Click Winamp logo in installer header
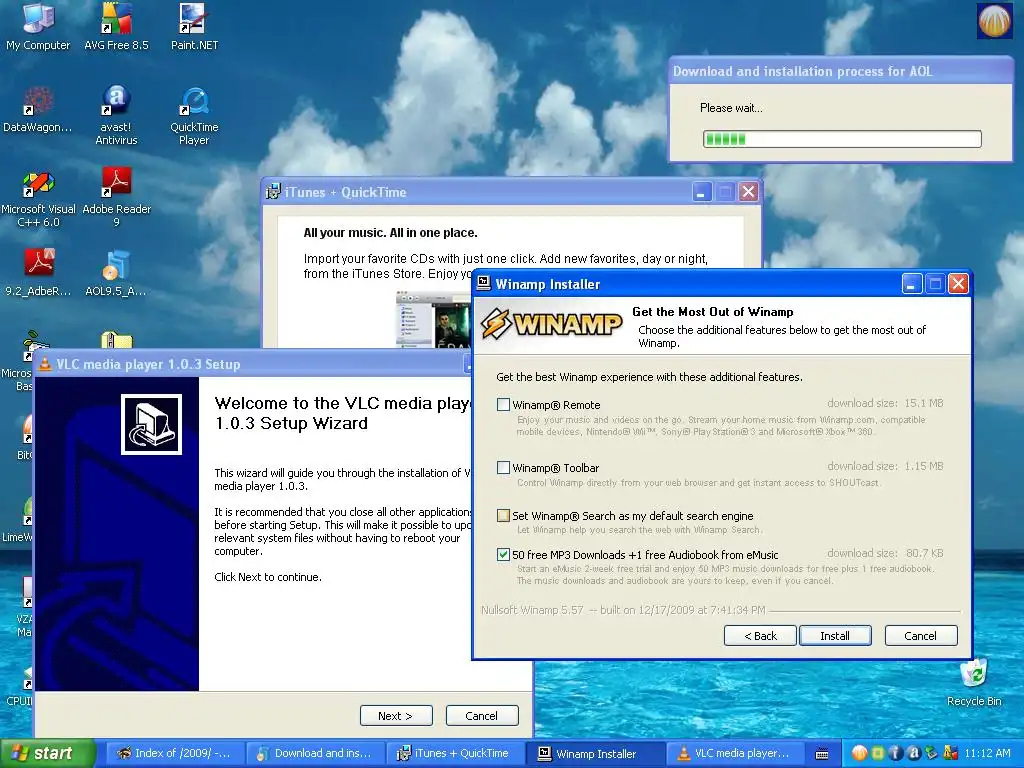The image size is (1024, 768). (x=551, y=324)
